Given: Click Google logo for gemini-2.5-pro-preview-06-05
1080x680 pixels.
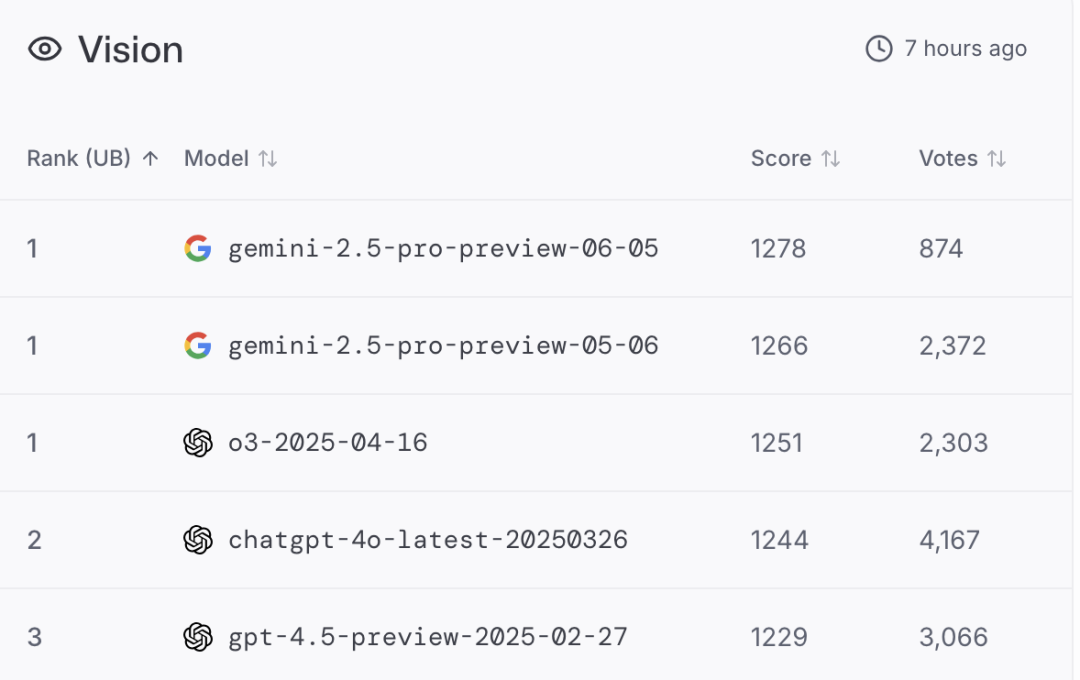Looking at the screenshot, I should [198, 248].
